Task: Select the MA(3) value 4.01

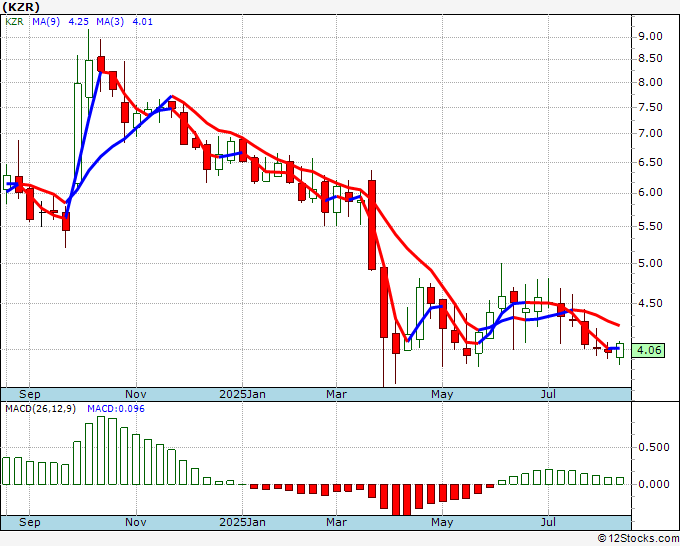Action: click(x=142, y=22)
